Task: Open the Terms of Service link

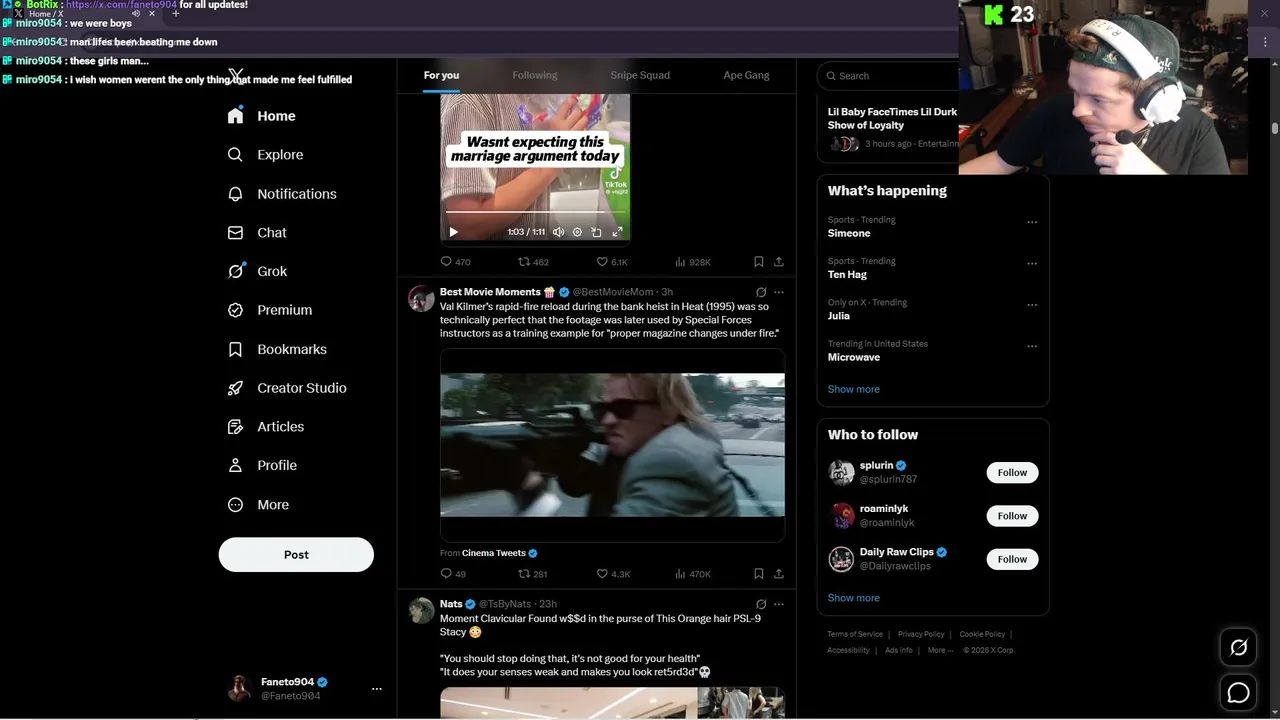Action: tap(855, 634)
